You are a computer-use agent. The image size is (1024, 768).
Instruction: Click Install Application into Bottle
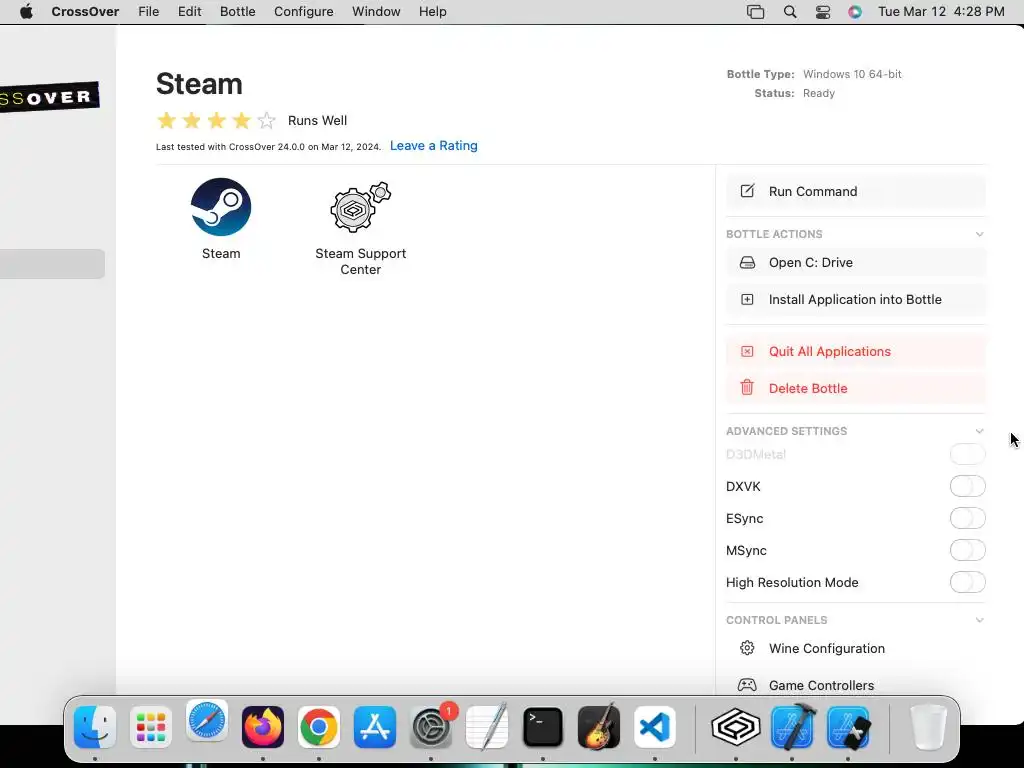point(856,299)
